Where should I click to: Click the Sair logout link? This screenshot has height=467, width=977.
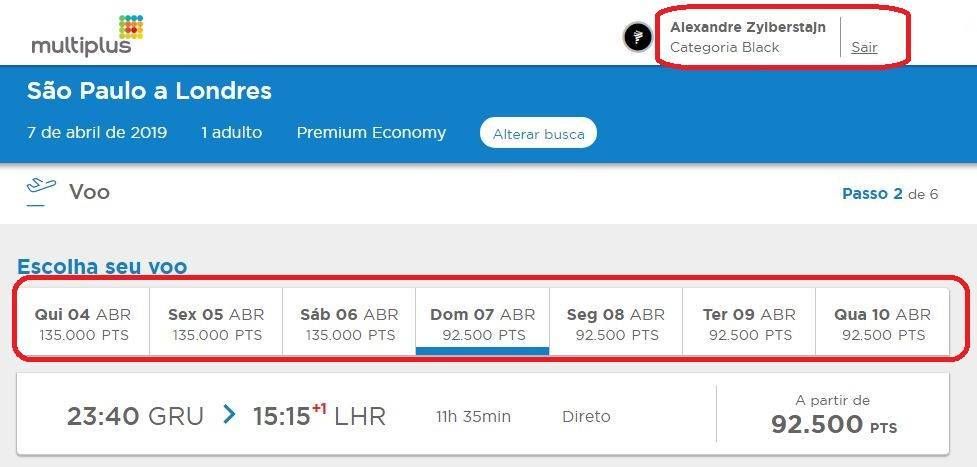point(864,47)
